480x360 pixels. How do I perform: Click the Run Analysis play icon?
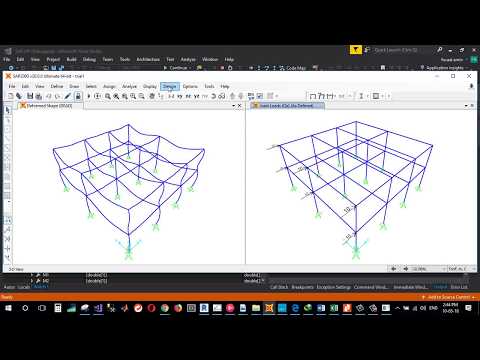pyautogui.click(x=89, y=96)
